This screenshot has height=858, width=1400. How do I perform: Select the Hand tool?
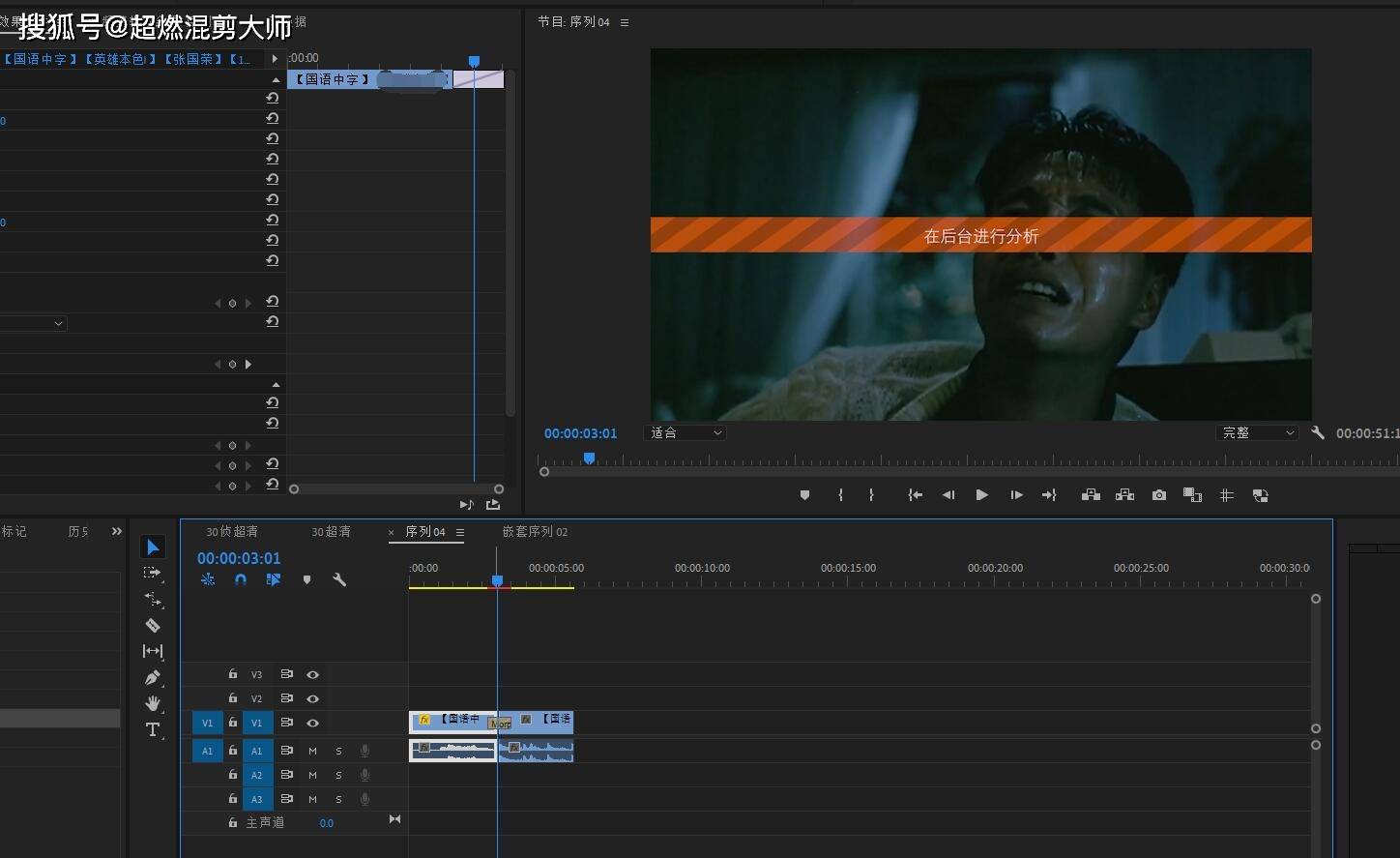153,703
